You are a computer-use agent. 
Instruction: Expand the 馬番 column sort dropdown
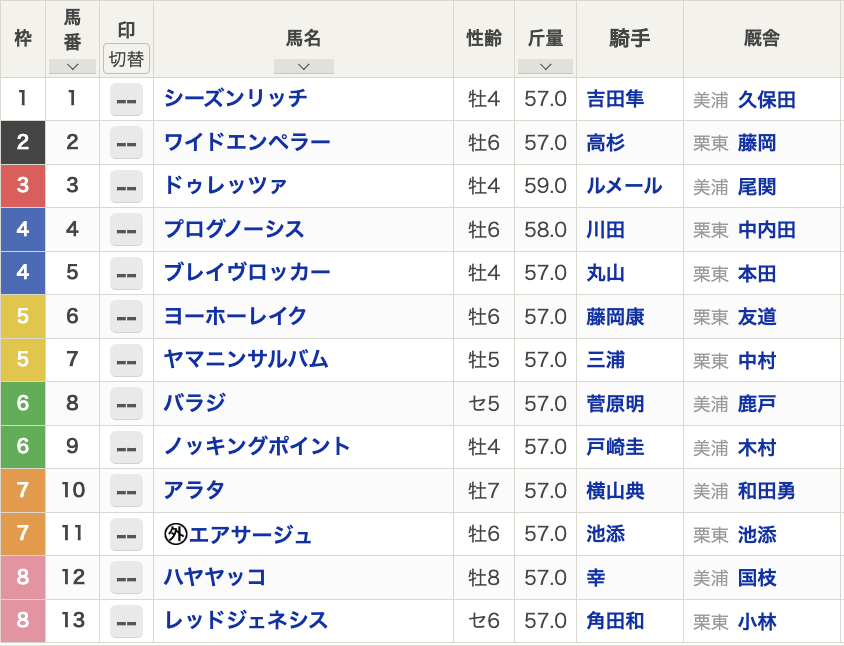point(71,64)
